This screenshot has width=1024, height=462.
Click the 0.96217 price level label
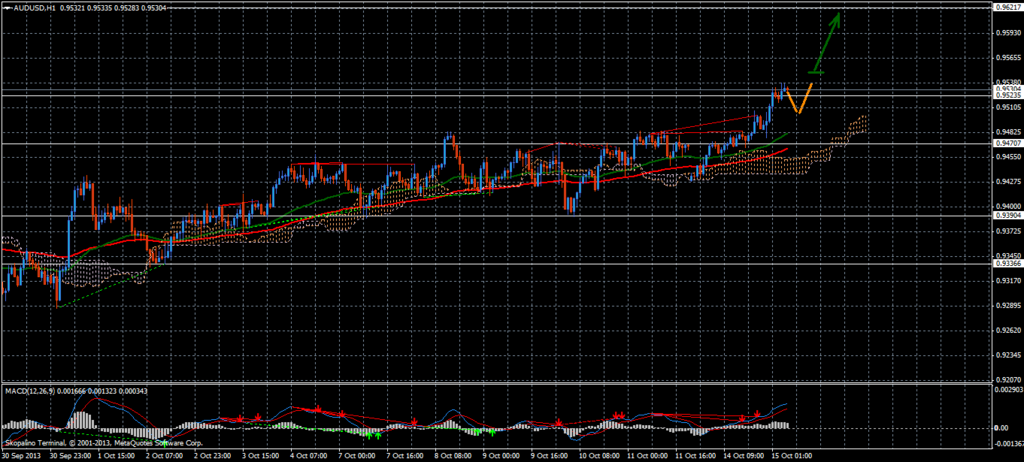(x=1008, y=7)
